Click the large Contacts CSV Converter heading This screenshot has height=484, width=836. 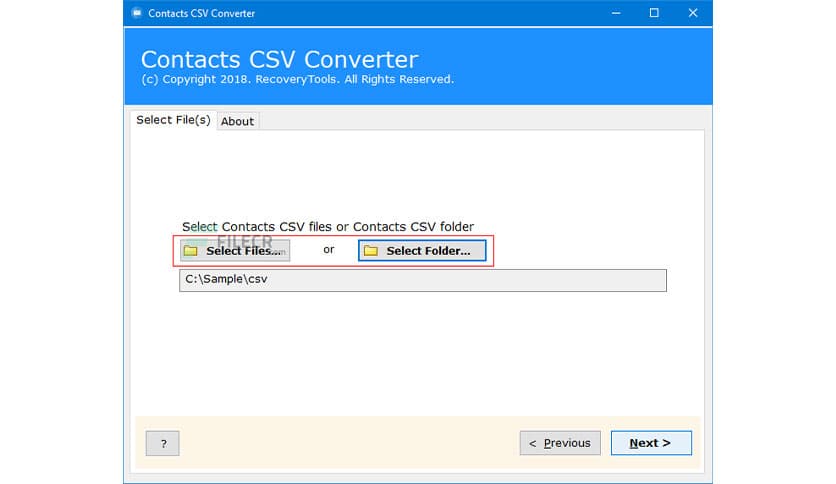(x=279, y=59)
